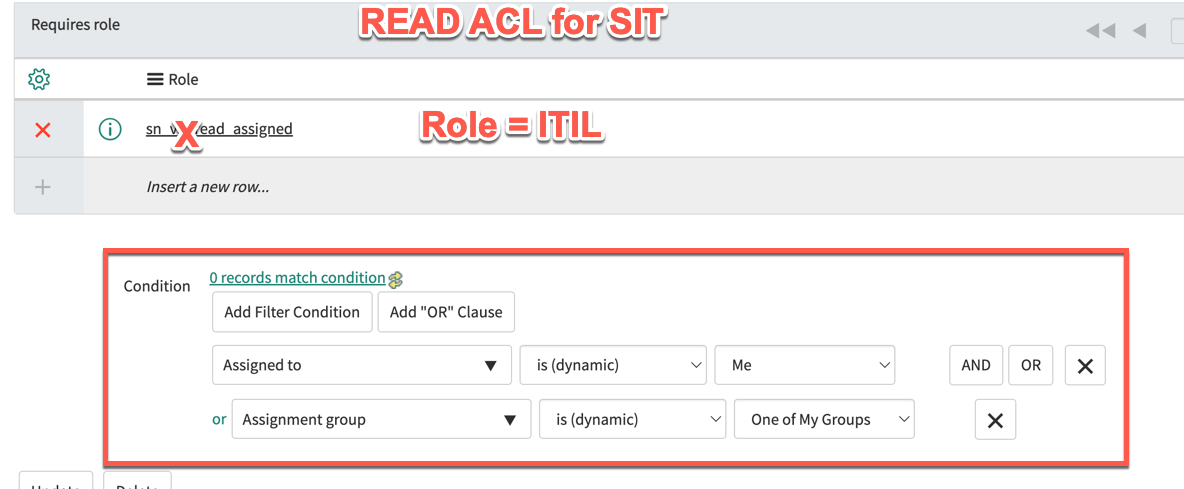Screen dimensions: 1184x489
Task: Open the gear personalize list icon
Action: click(39, 78)
